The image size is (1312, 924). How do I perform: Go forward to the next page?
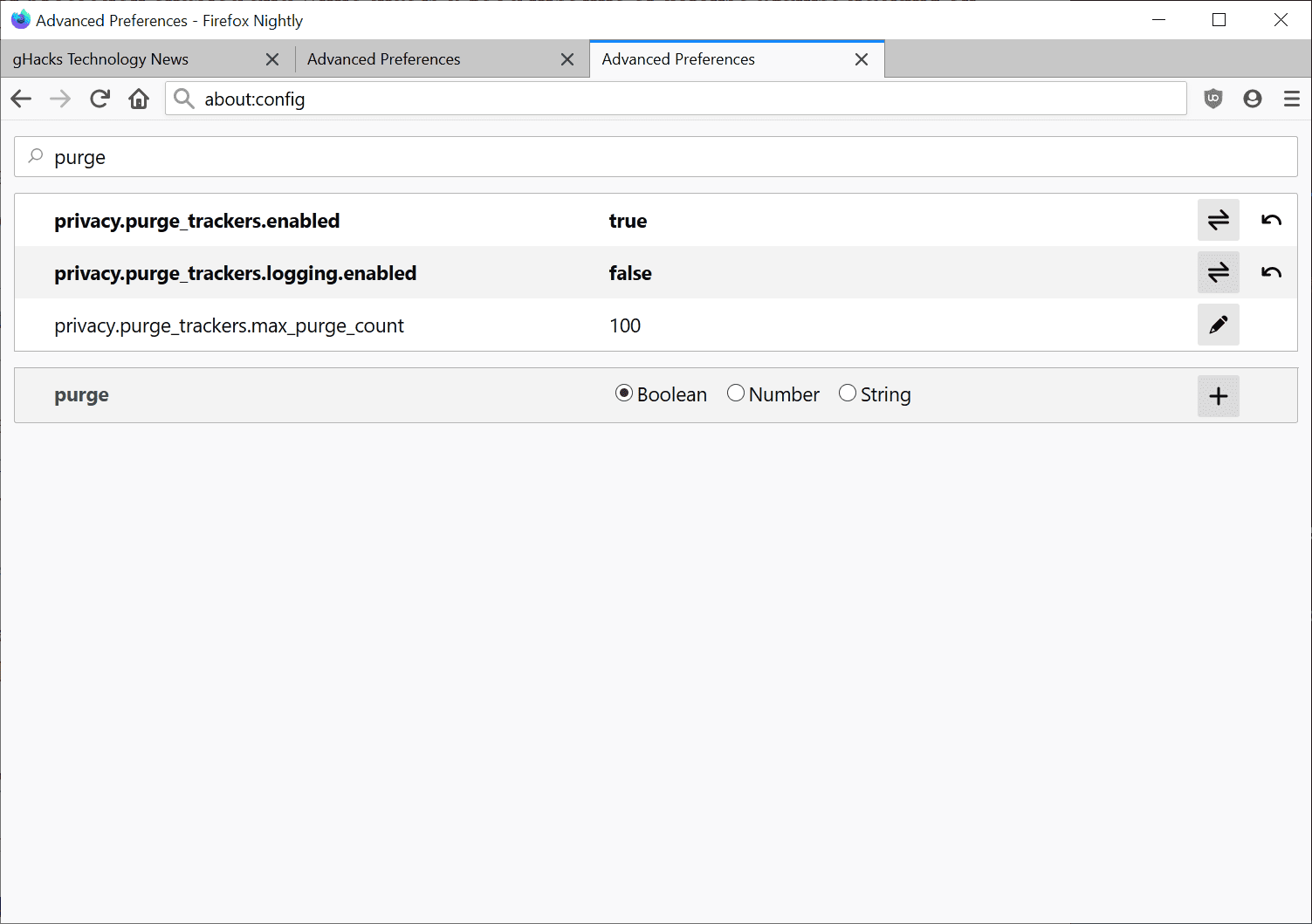[x=60, y=99]
